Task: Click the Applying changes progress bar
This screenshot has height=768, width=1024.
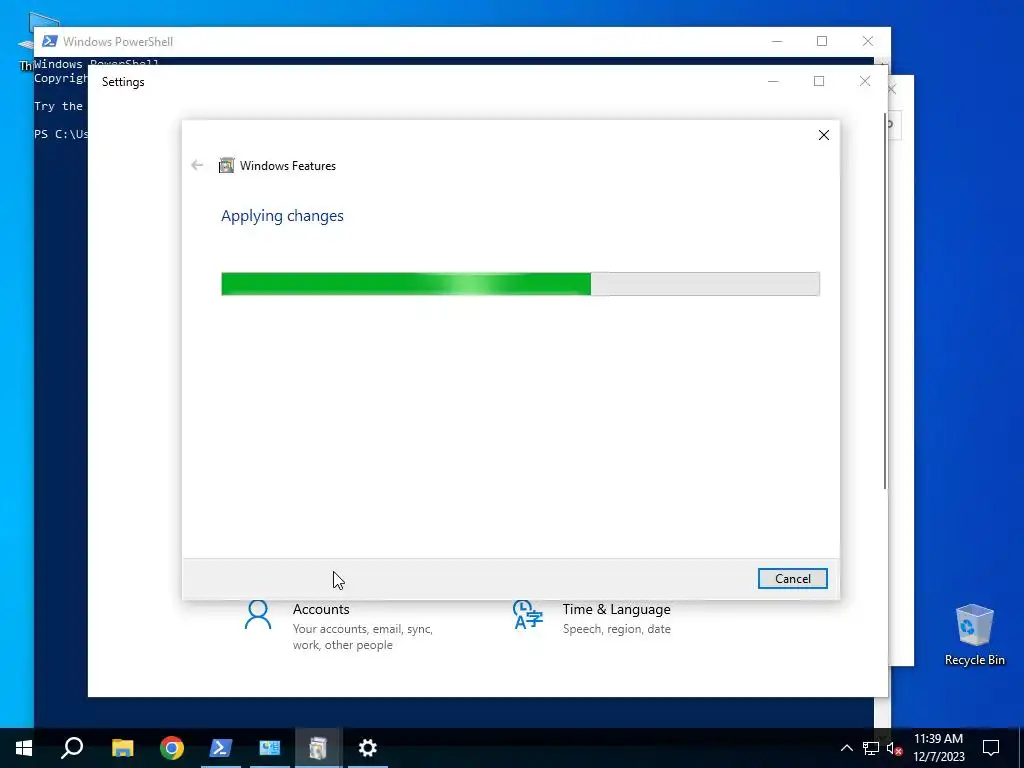Action: tap(520, 284)
